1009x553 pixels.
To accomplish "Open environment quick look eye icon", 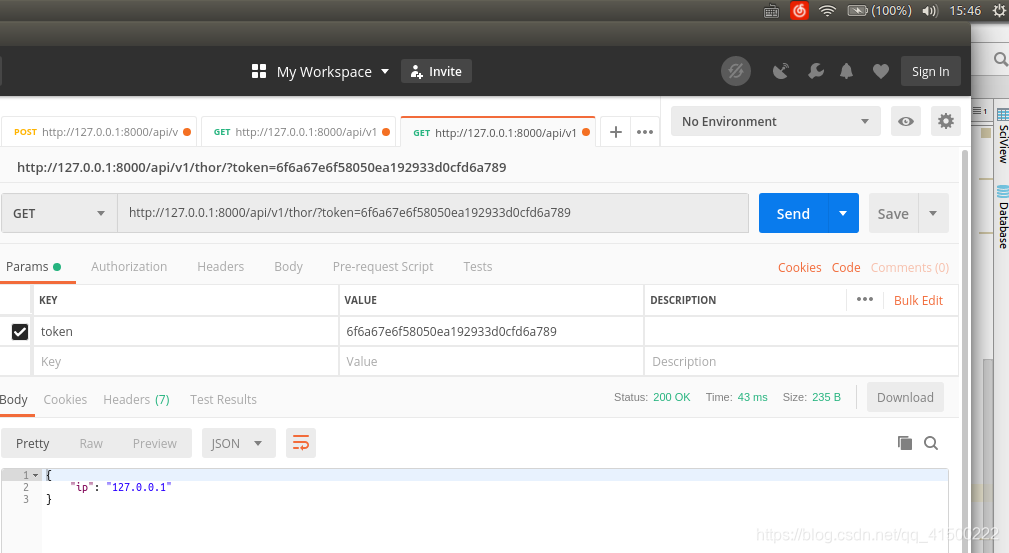I will pyautogui.click(x=905, y=121).
